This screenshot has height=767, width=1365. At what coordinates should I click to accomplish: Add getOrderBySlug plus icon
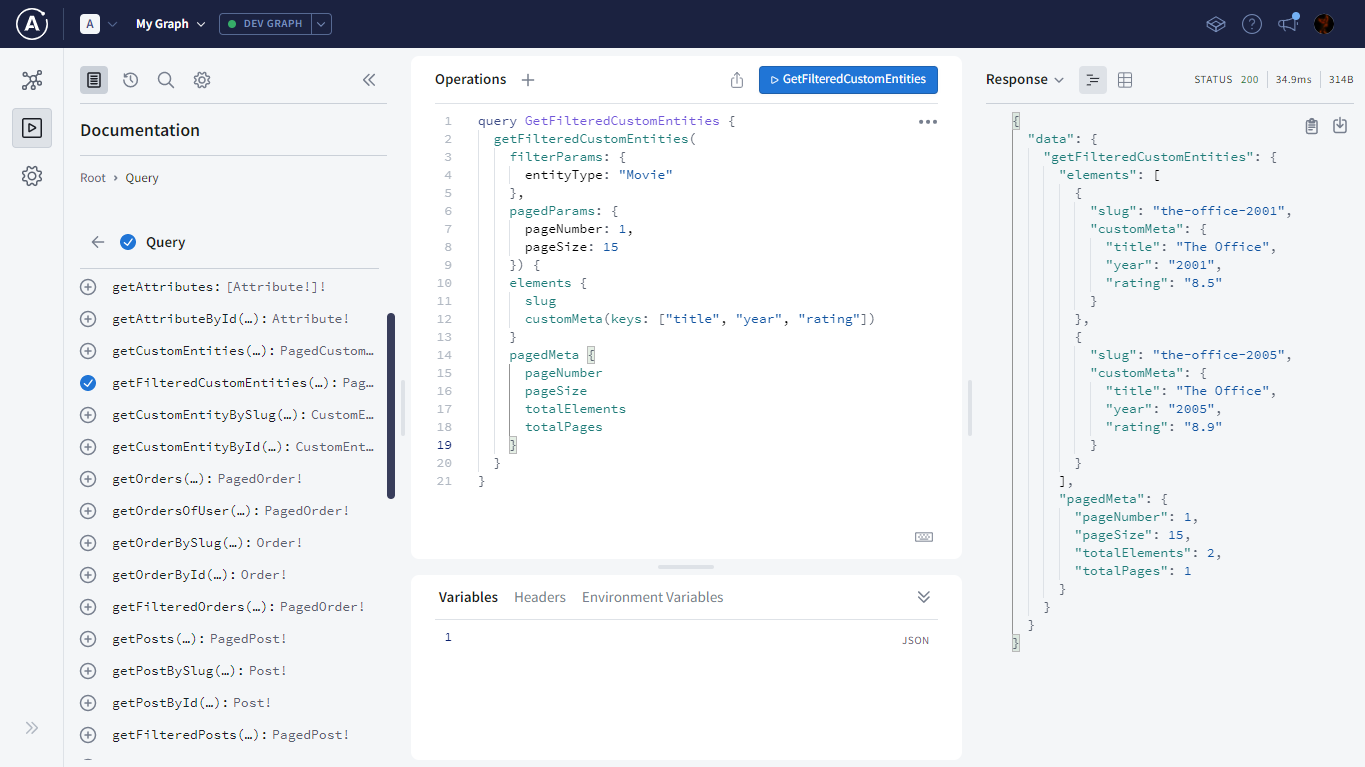[88, 543]
